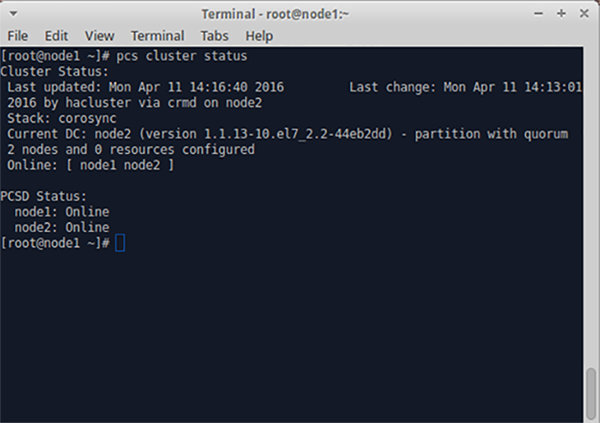This screenshot has width=600, height=423.
Task: Close the terminal window
Action: 584,14
